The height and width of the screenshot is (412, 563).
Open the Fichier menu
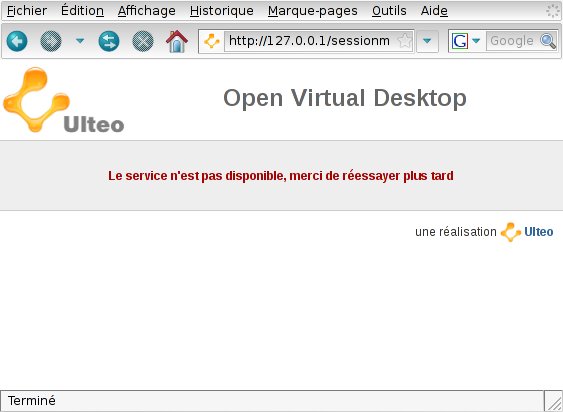pos(27,11)
